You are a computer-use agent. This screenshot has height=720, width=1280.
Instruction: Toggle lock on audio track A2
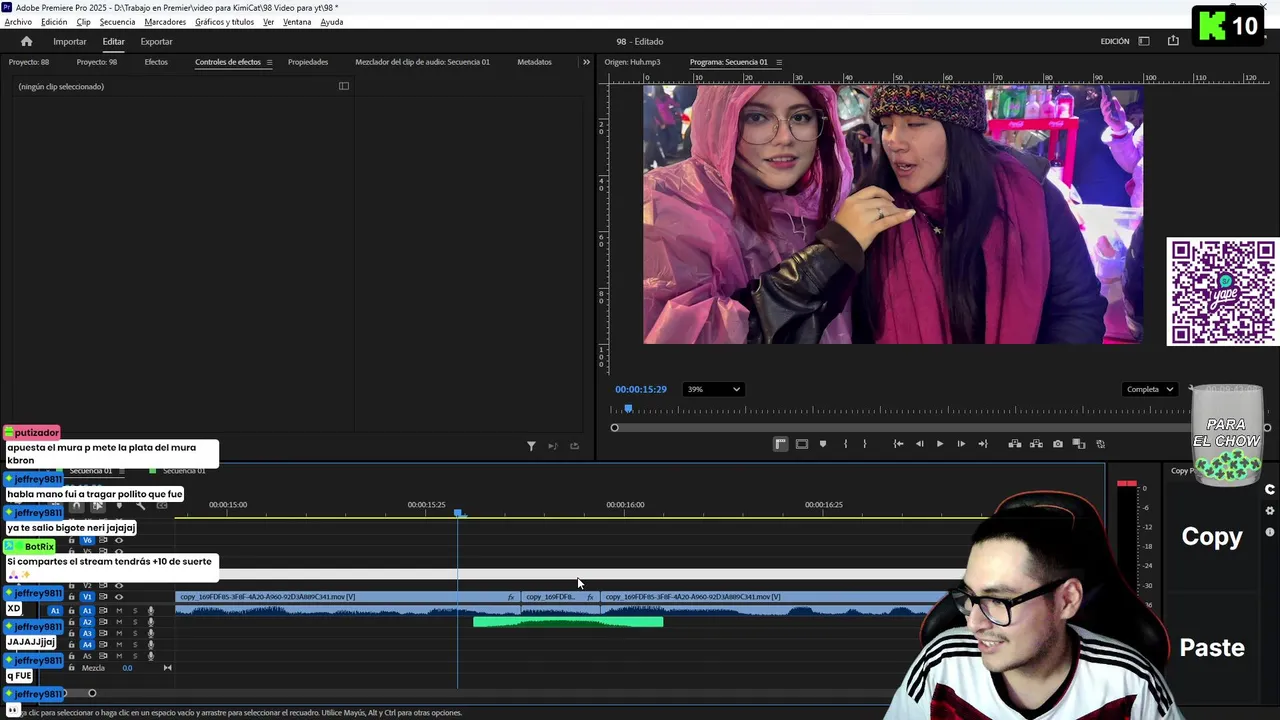(71, 622)
